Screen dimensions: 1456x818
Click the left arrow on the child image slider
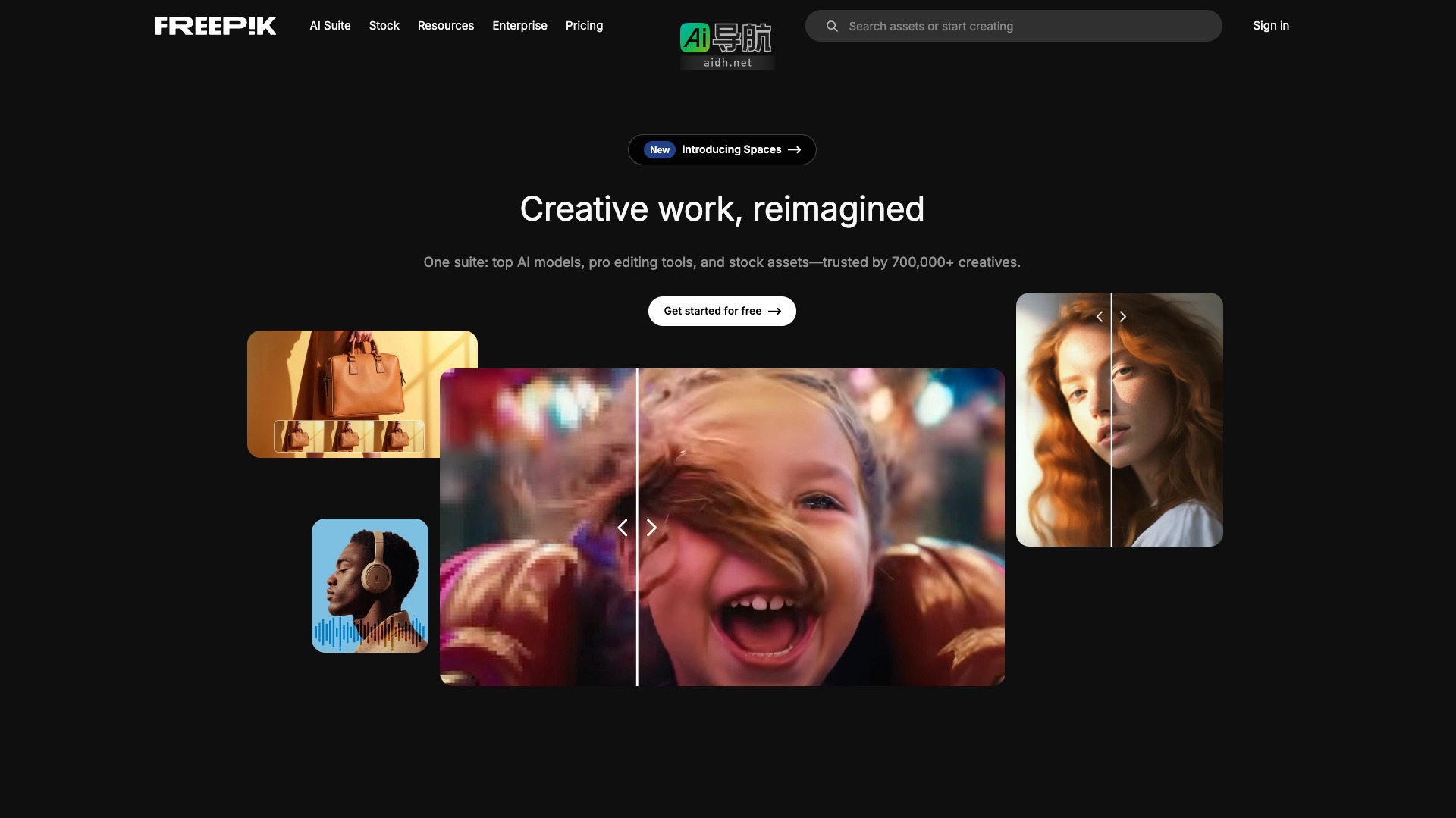[x=623, y=528]
